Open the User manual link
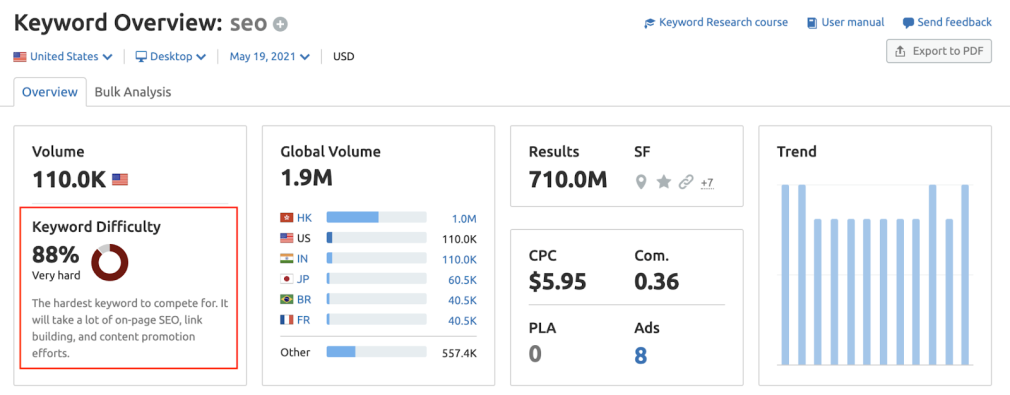 pyautogui.click(x=846, y=23)
